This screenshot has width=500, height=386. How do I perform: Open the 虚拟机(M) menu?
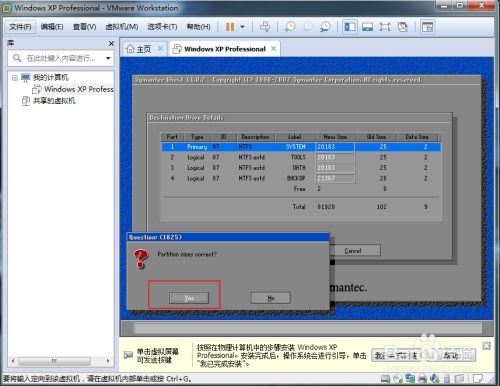point(122,27)
